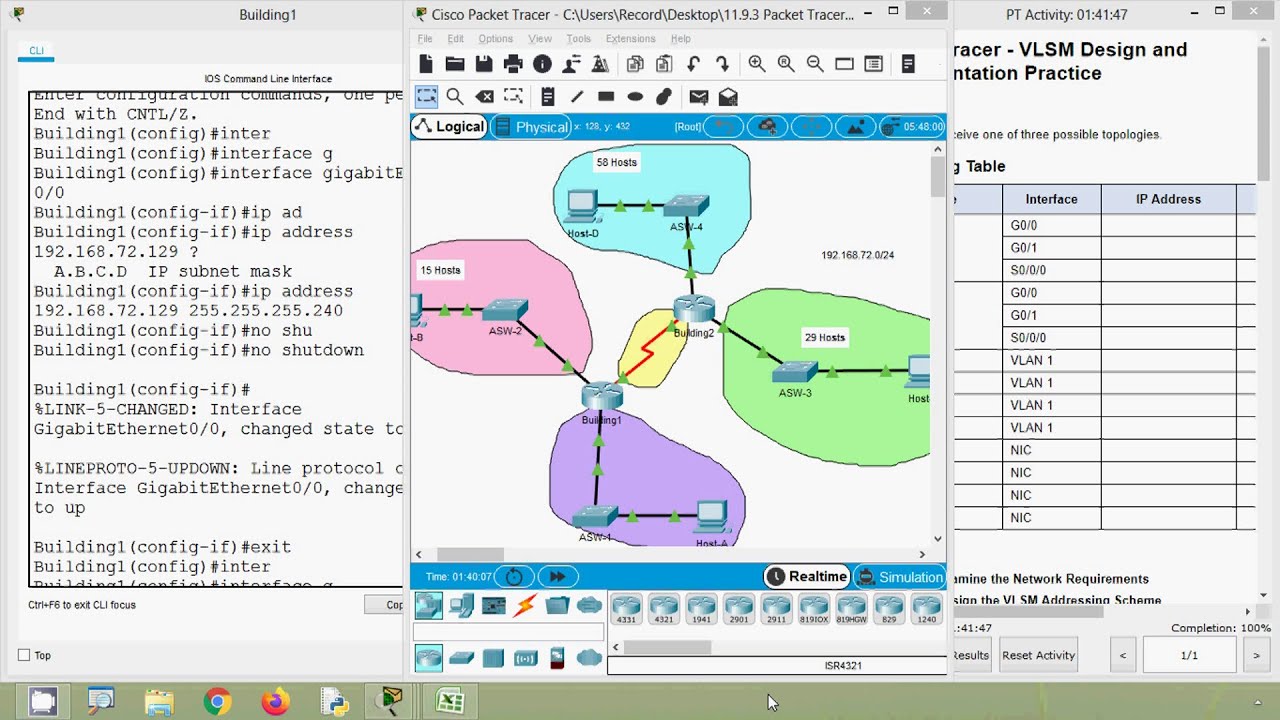Viewport: 1280px width, 720px height.
Task: Click Reset Activity button
Action: point(1038,655)
